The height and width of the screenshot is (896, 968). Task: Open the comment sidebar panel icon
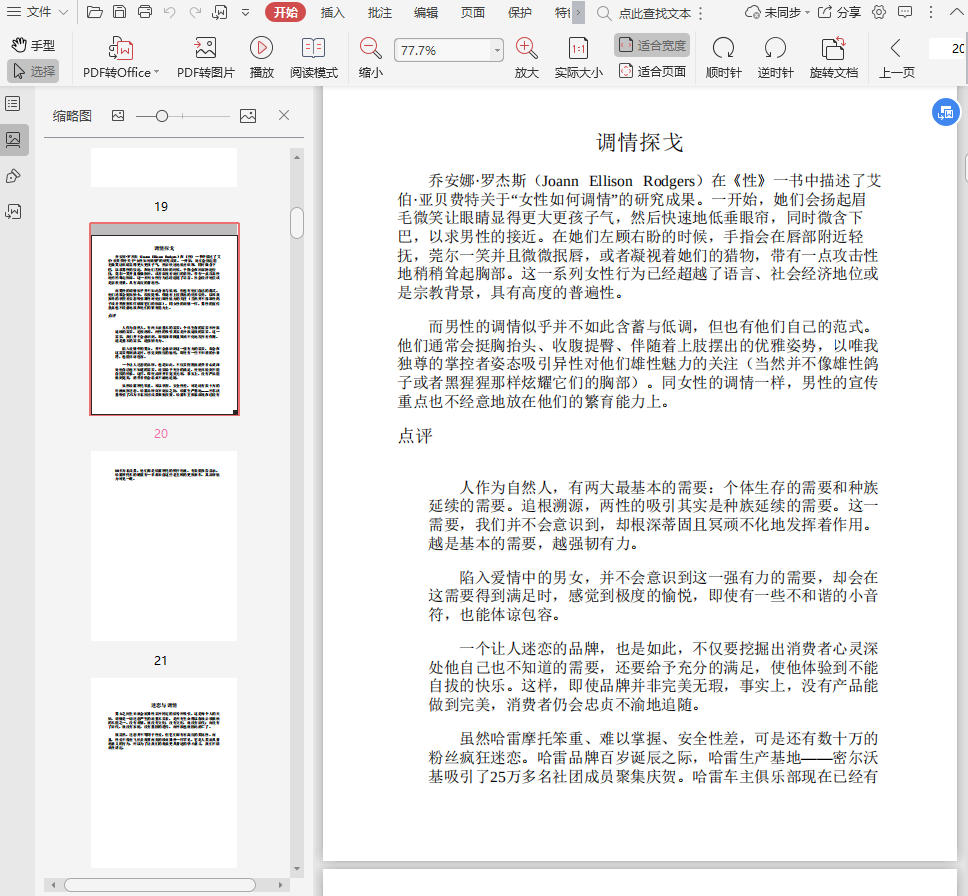click(x=13, y=212)
